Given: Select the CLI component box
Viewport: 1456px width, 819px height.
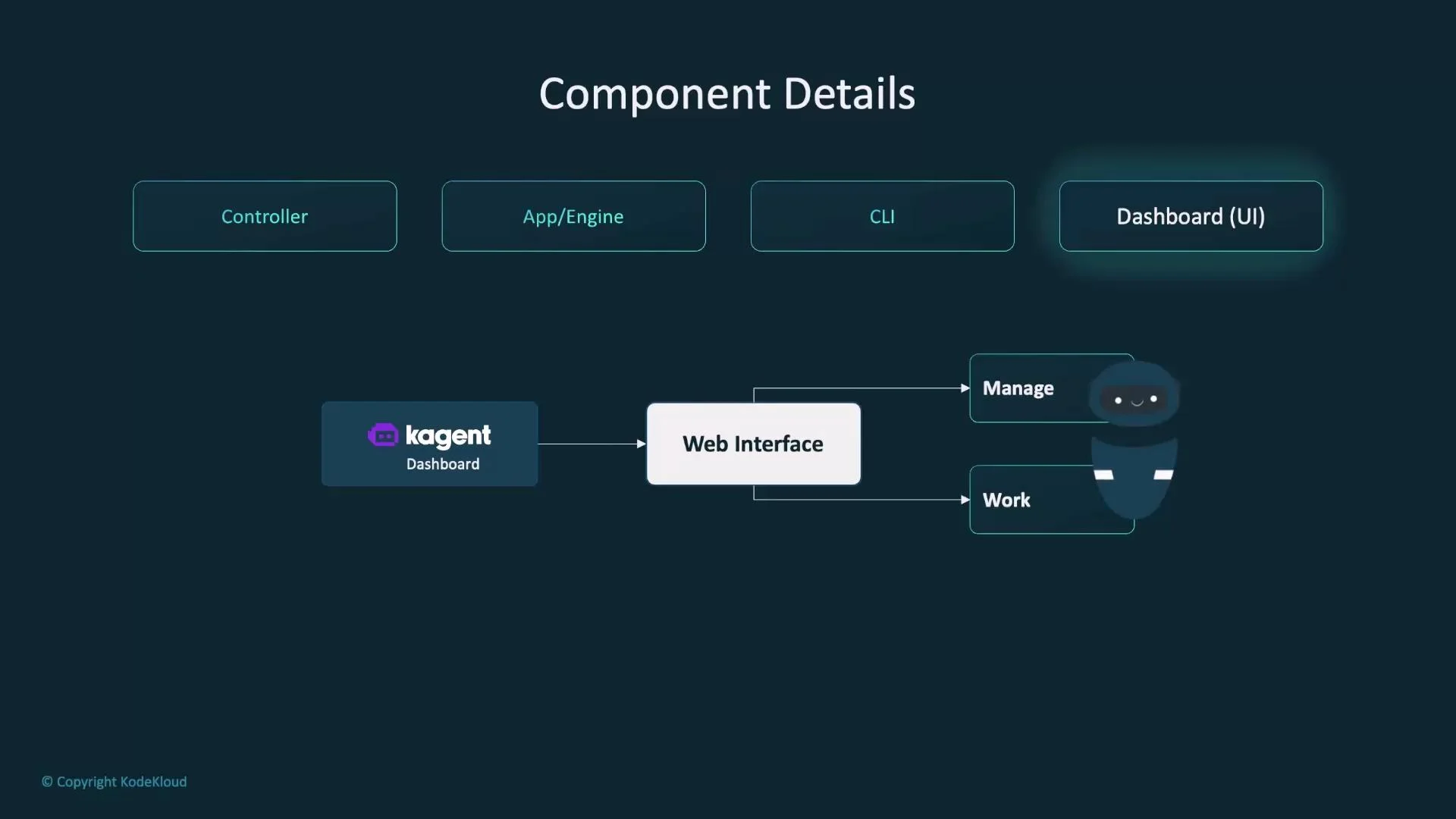Looking at the screenshot, I should pyautogui.click(x=882, y=216).
